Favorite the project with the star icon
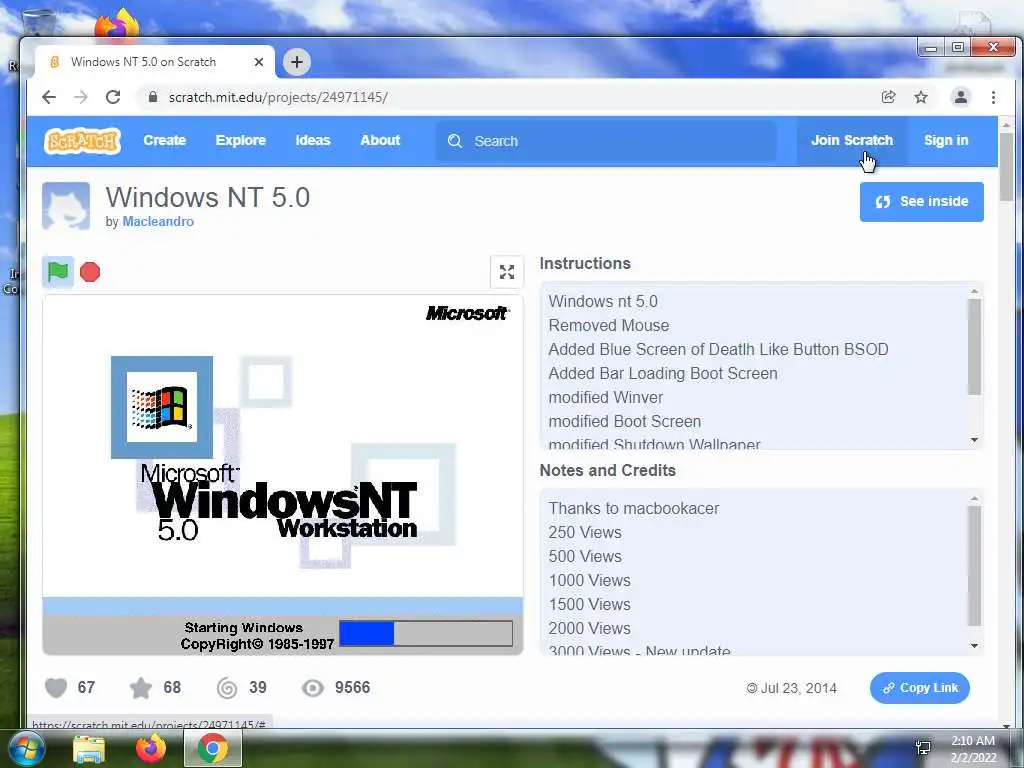1024x768 pixels. pyautogui.click(x=140, y=688)
